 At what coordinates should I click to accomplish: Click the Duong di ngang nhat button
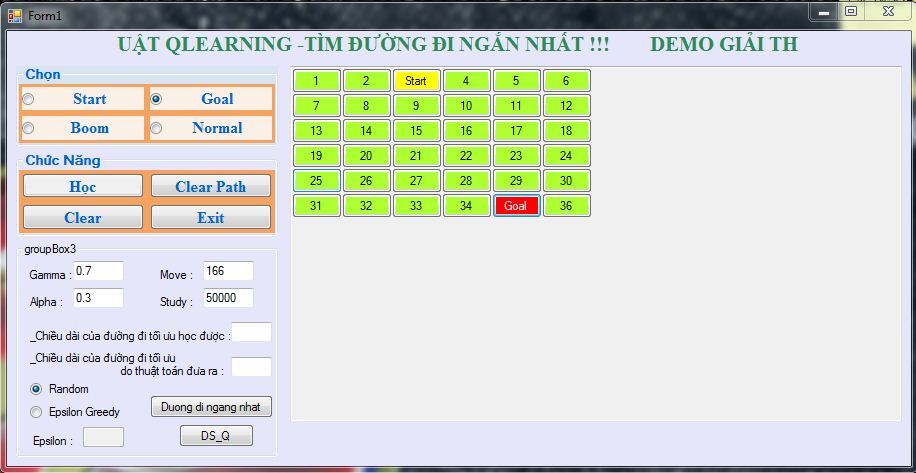point(211,406)
